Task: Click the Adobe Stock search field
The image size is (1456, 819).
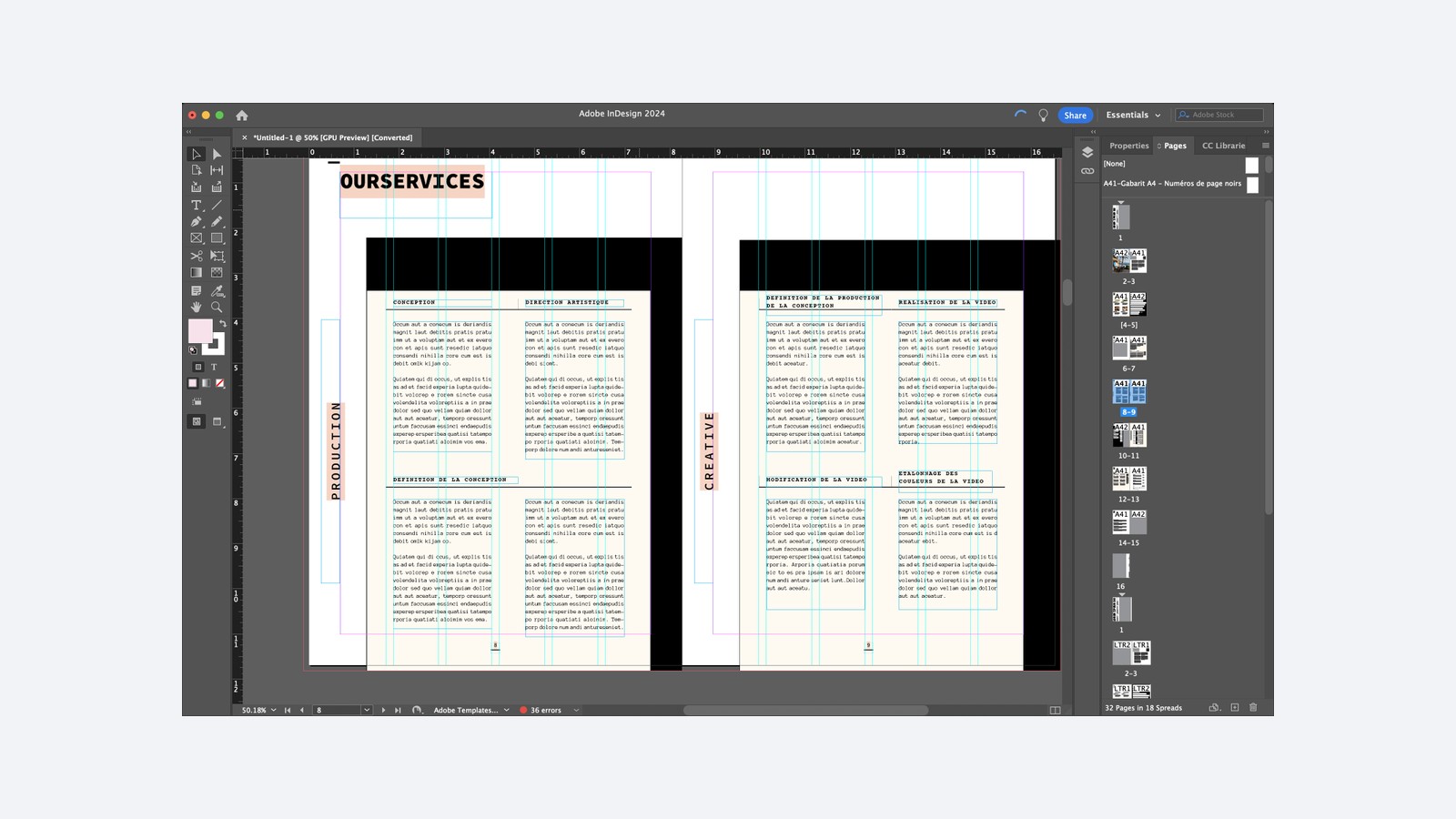Action: coord(1219,115)
